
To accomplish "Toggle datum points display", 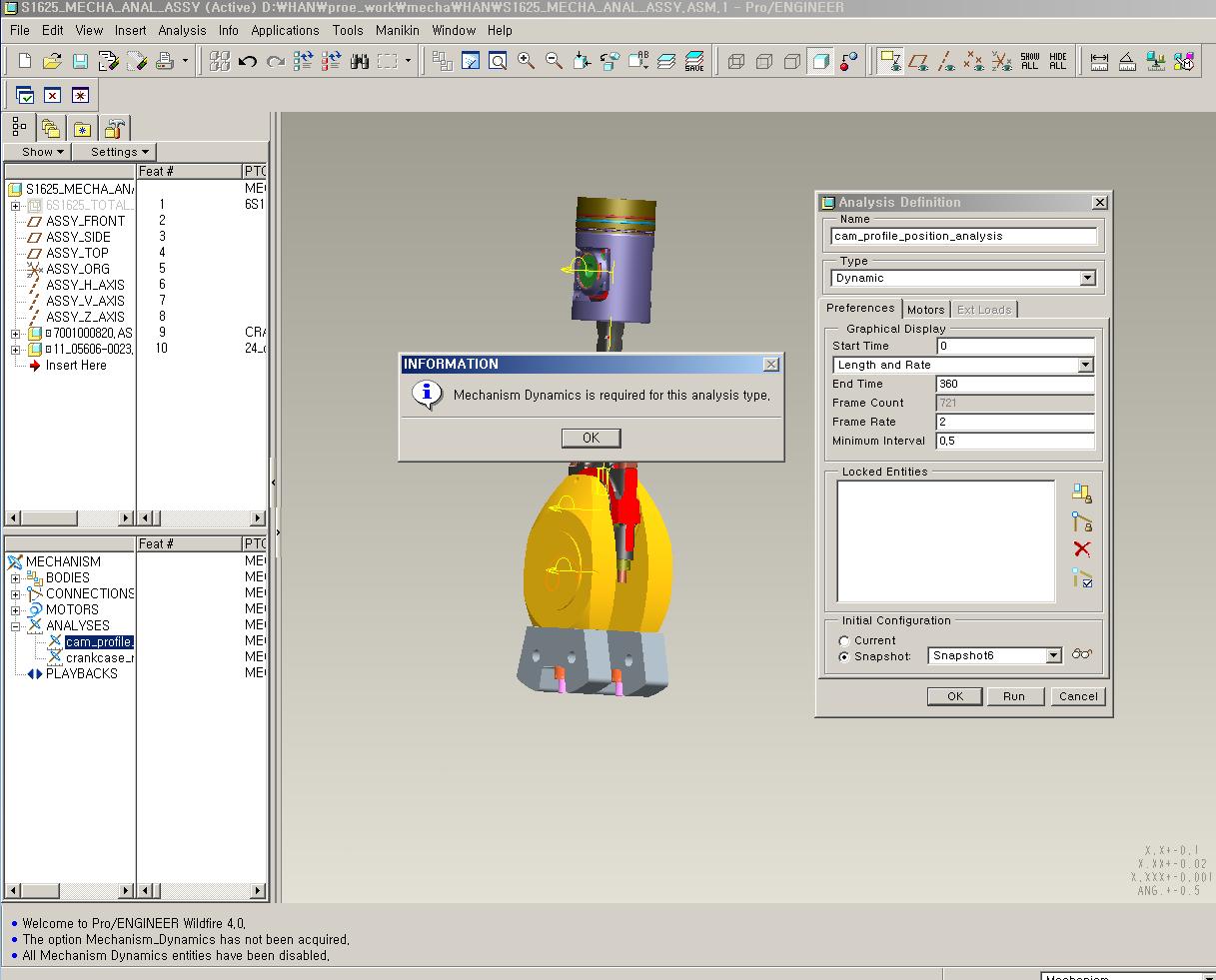I will [x=974, y=62].
